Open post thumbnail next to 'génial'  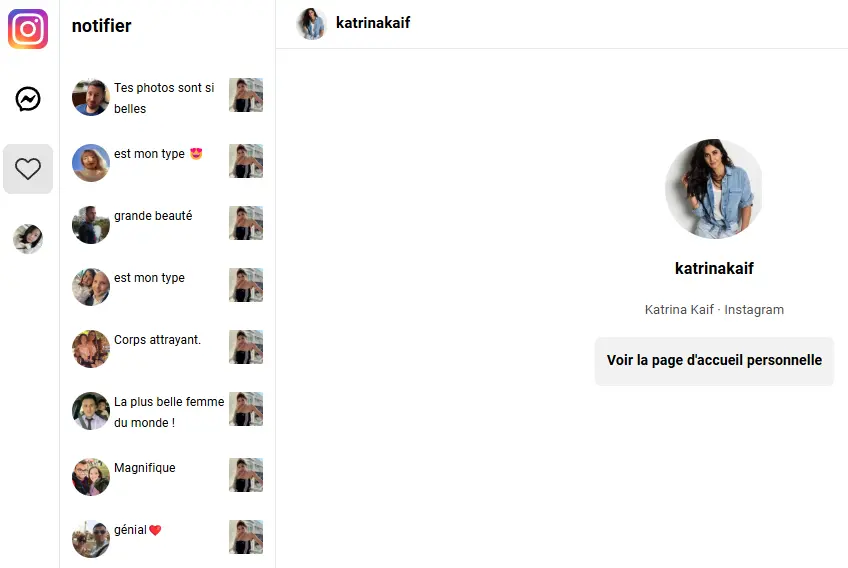click(246, 537)
